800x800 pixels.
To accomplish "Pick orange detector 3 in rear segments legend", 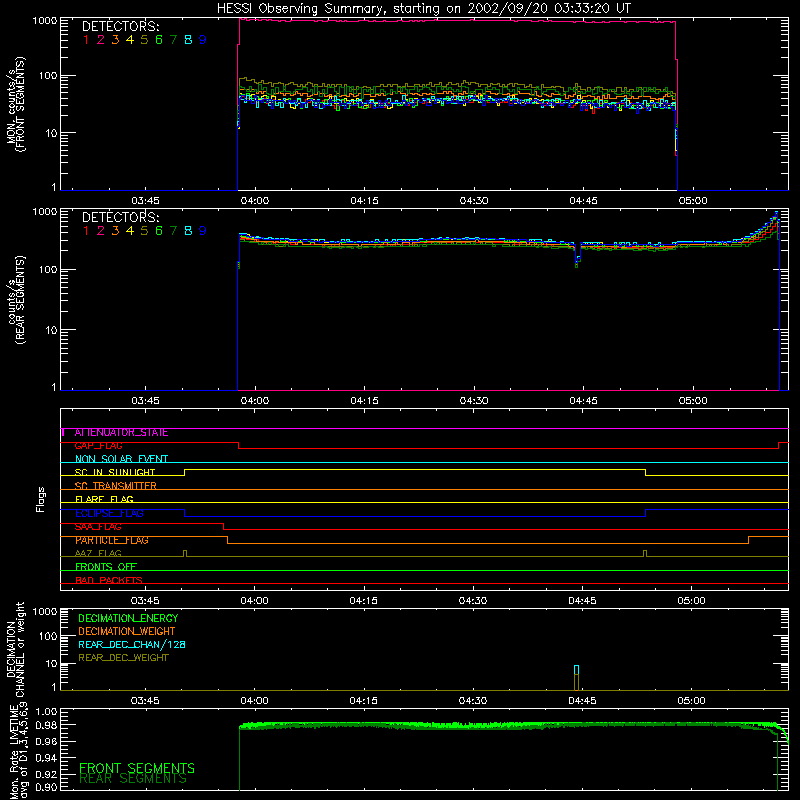I will point(115,231).
